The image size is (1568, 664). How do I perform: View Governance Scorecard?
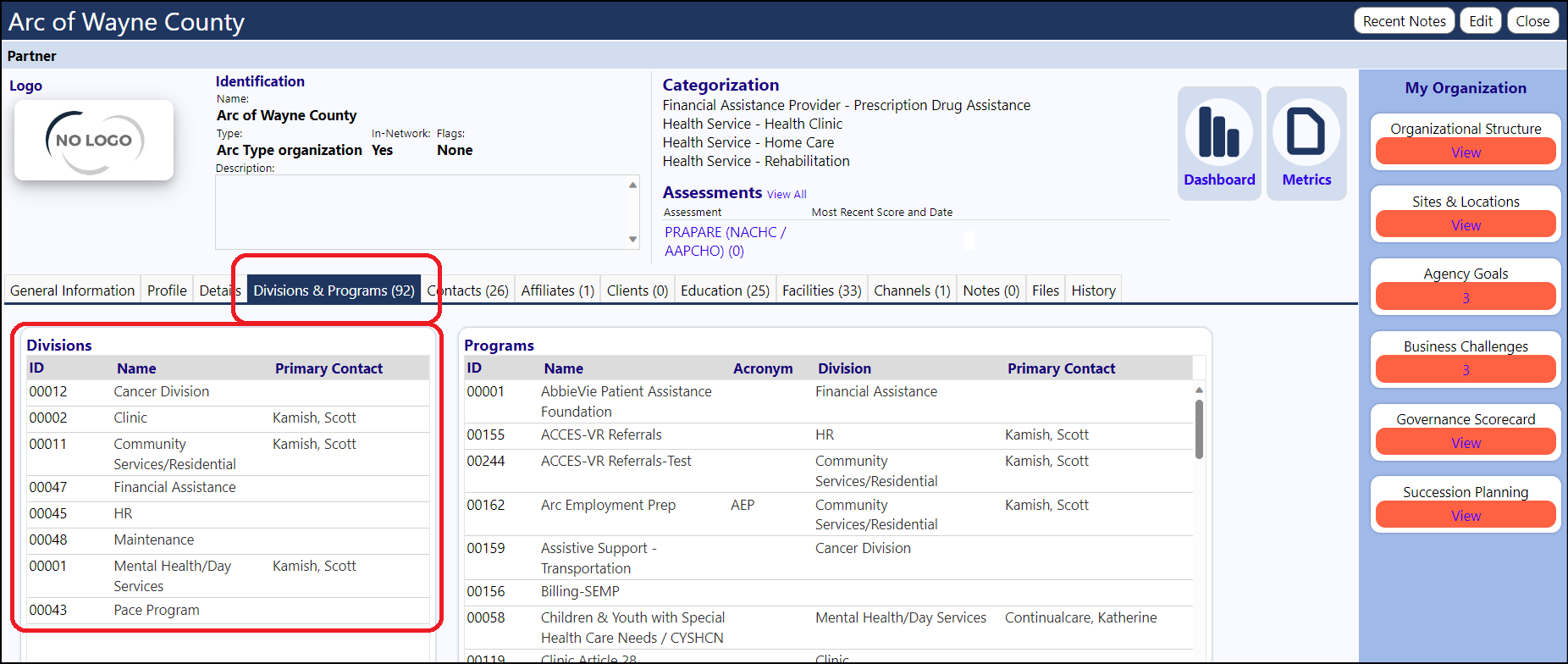[x=1466, y=443]
